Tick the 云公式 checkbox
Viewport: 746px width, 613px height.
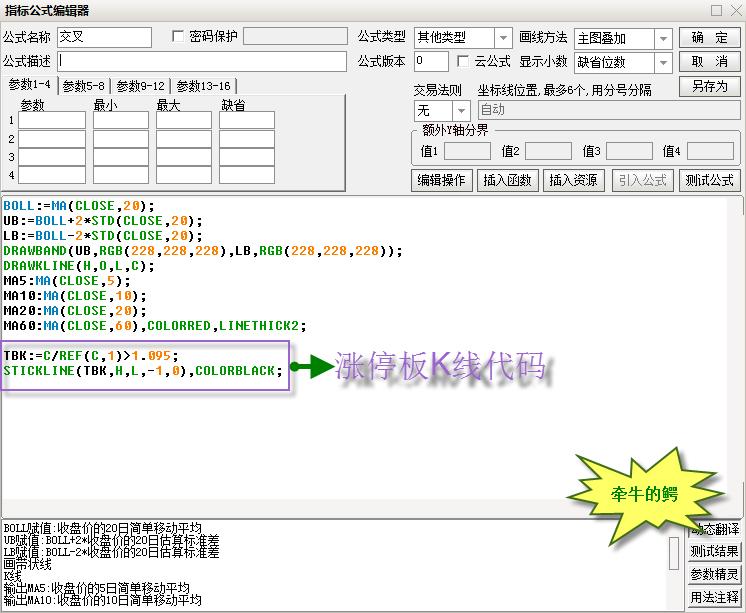point(463,62)
